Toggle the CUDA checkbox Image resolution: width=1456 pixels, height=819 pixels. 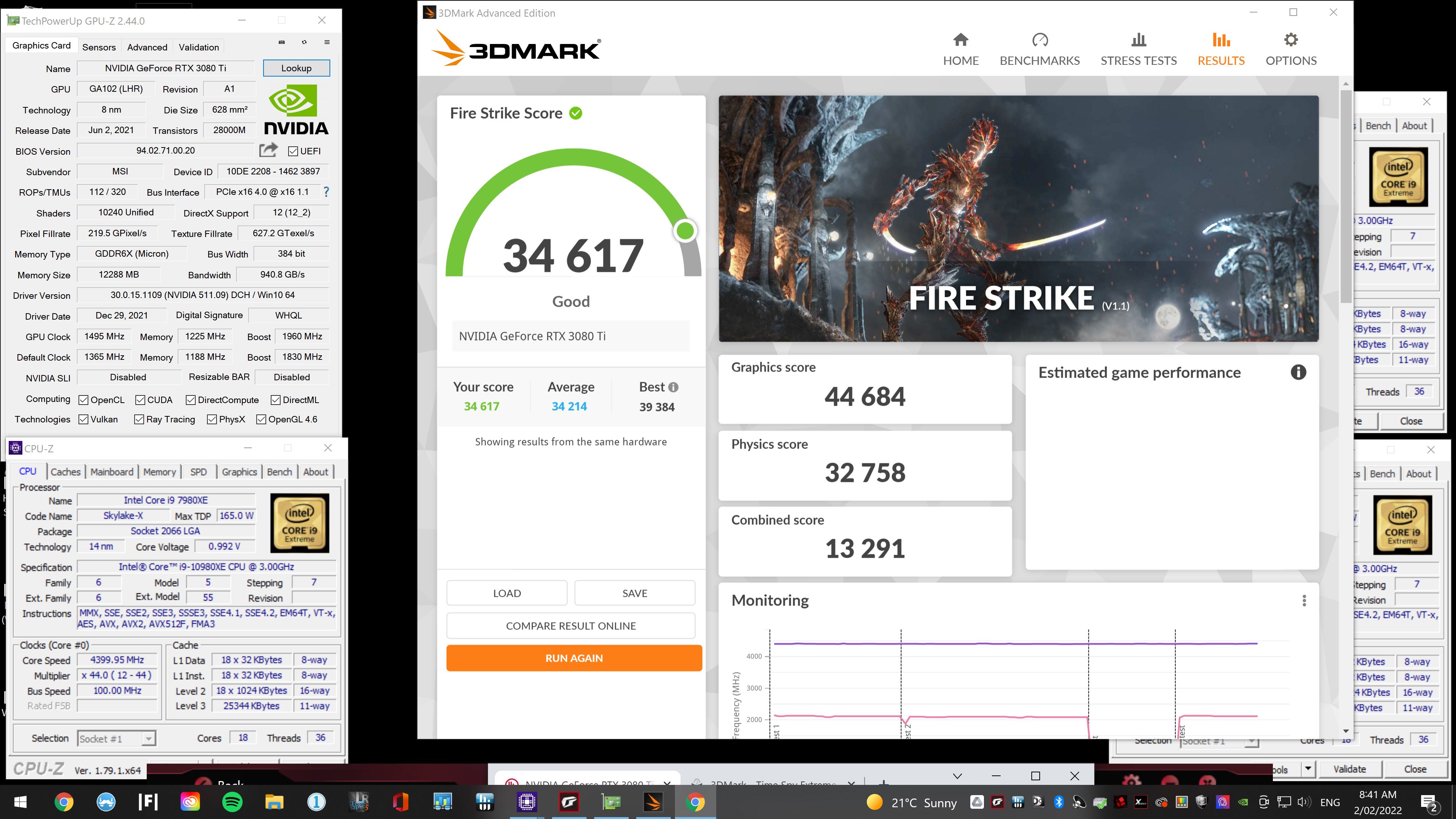click(140, 400)
